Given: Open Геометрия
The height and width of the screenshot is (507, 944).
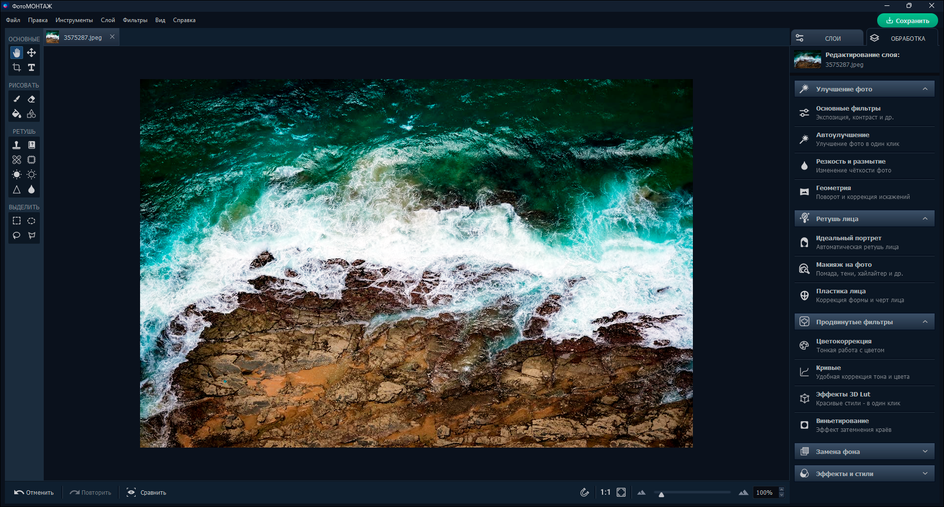Looking at the screenshot, I should (865, 192).
